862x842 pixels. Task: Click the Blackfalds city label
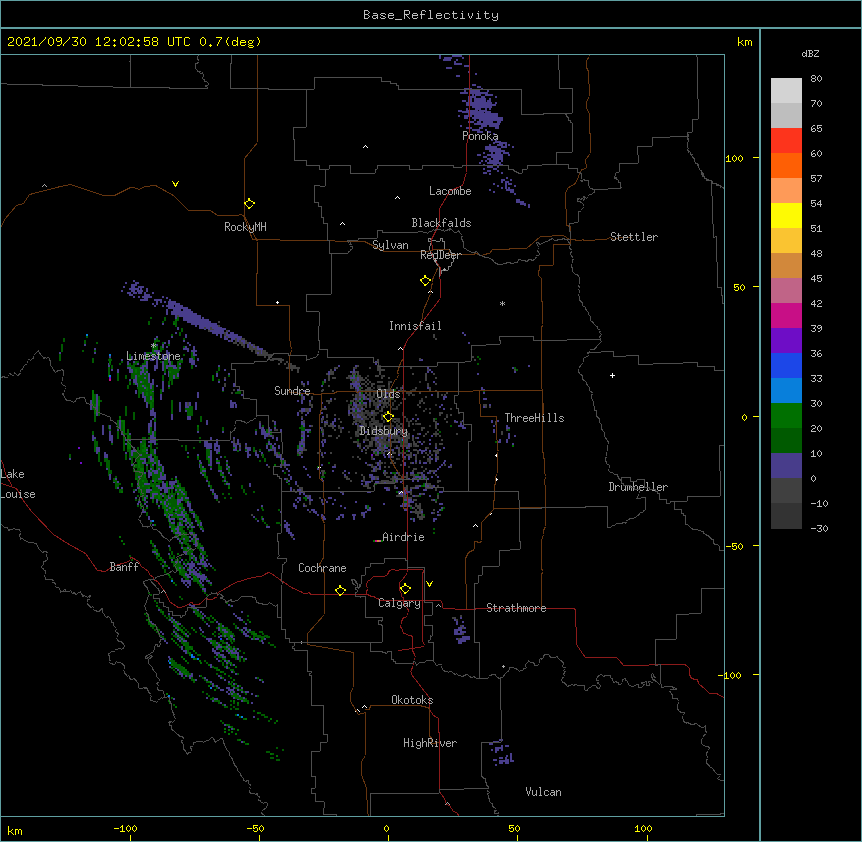(441, 223)
